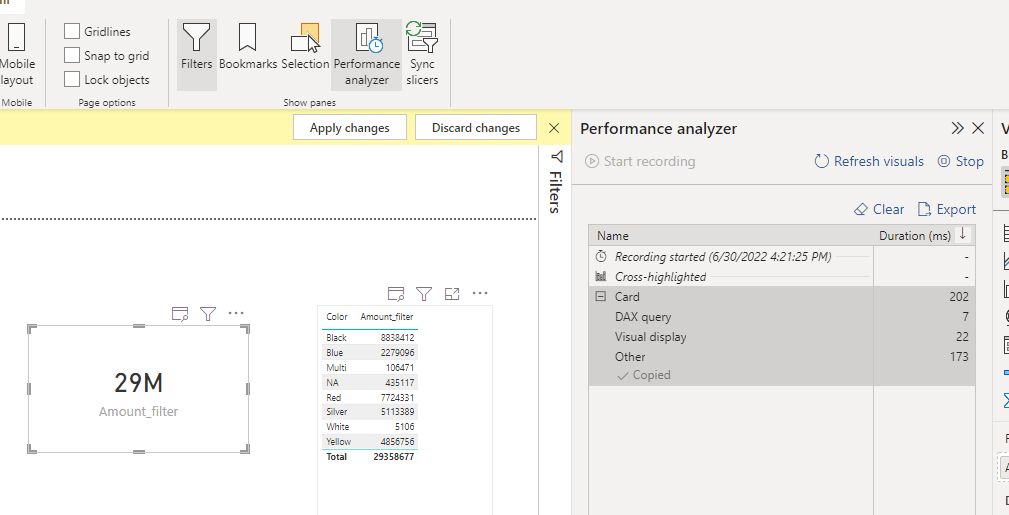Viewport: 1009px width, 515px height.
Task: Select the Card row duration 202
Action: [x=959, y=297]
